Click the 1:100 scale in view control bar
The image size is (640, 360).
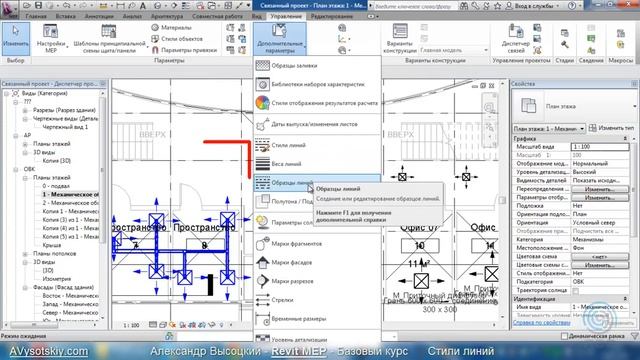(x=131, y=325)
